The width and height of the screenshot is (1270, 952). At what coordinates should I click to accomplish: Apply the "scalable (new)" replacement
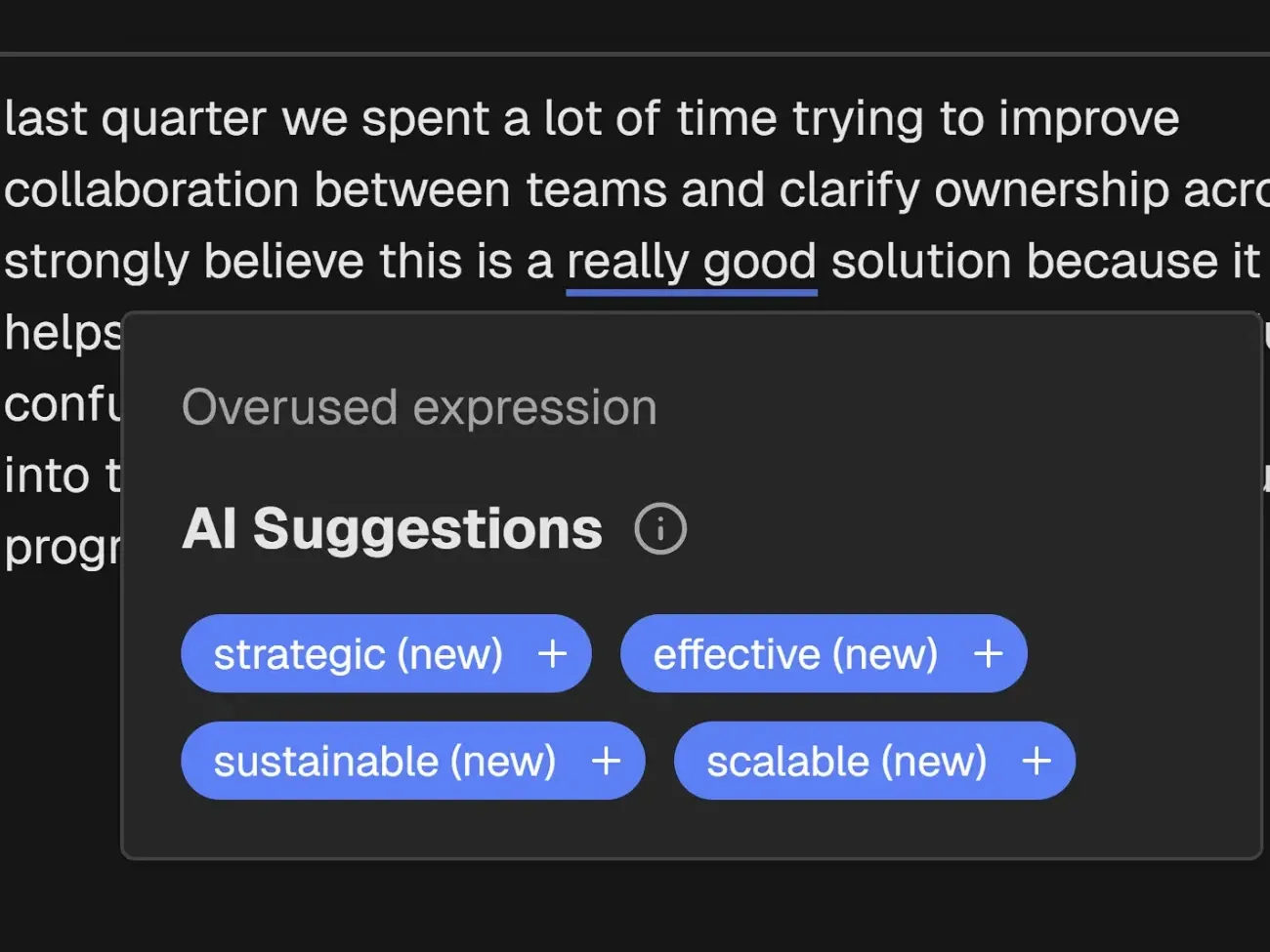(x=848, y=761)
